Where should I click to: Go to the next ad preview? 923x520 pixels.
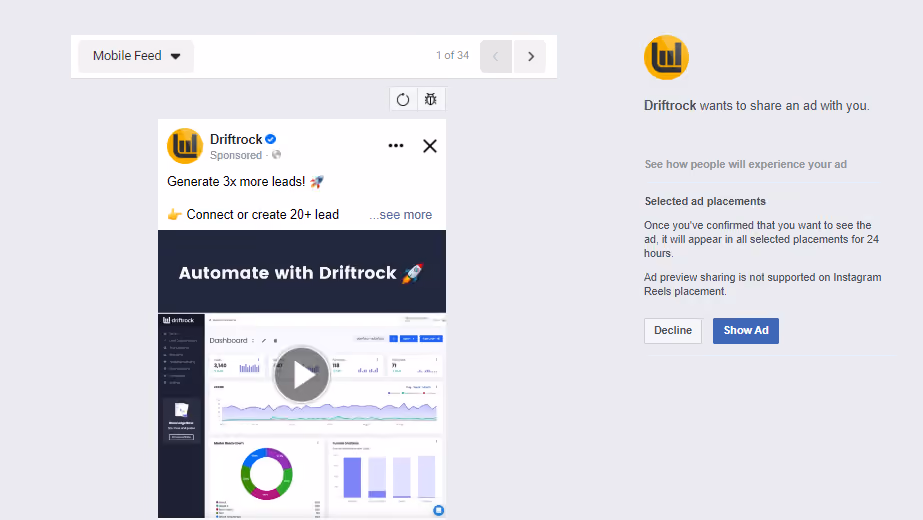click(530, 57)
